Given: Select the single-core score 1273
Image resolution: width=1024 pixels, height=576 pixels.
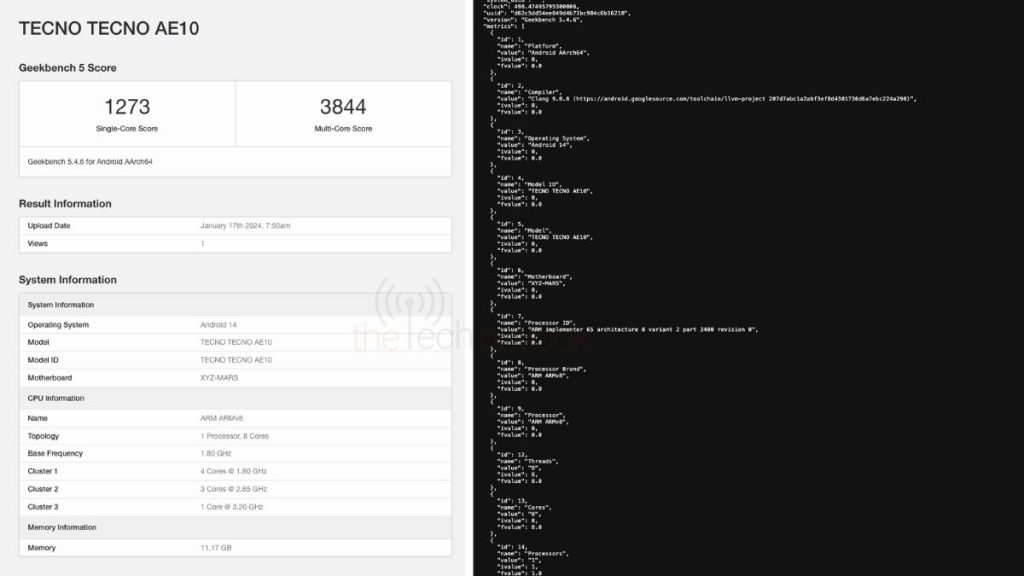Looking at the screenshot, I should tap(127, 107).
